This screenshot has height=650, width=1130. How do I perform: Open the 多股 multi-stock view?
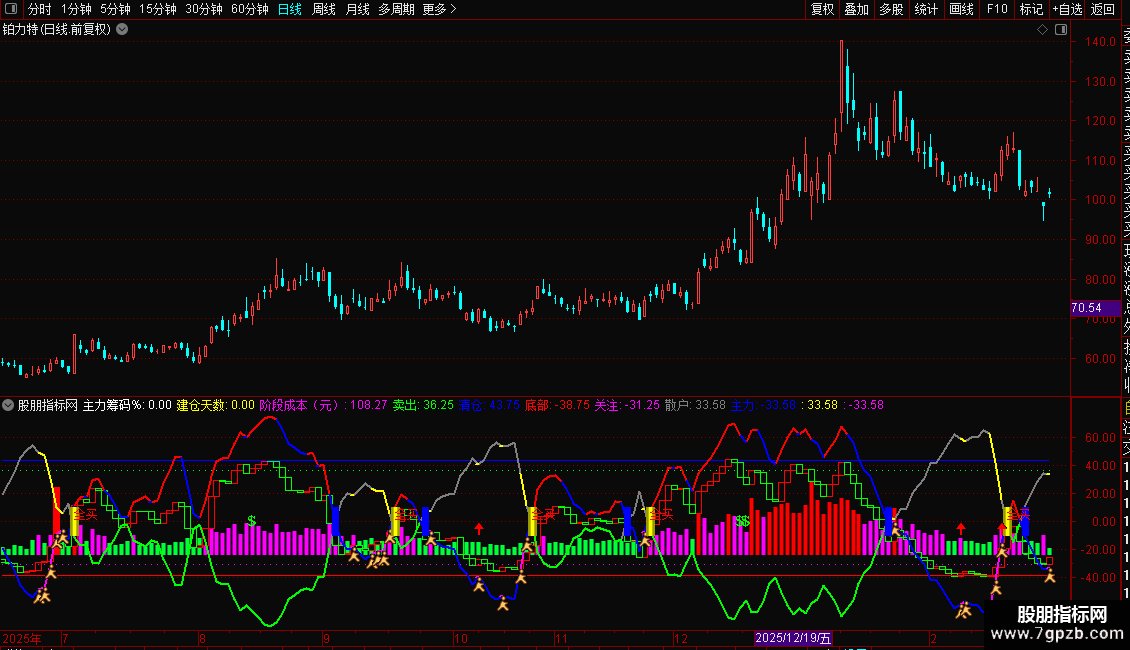[891, 9]
